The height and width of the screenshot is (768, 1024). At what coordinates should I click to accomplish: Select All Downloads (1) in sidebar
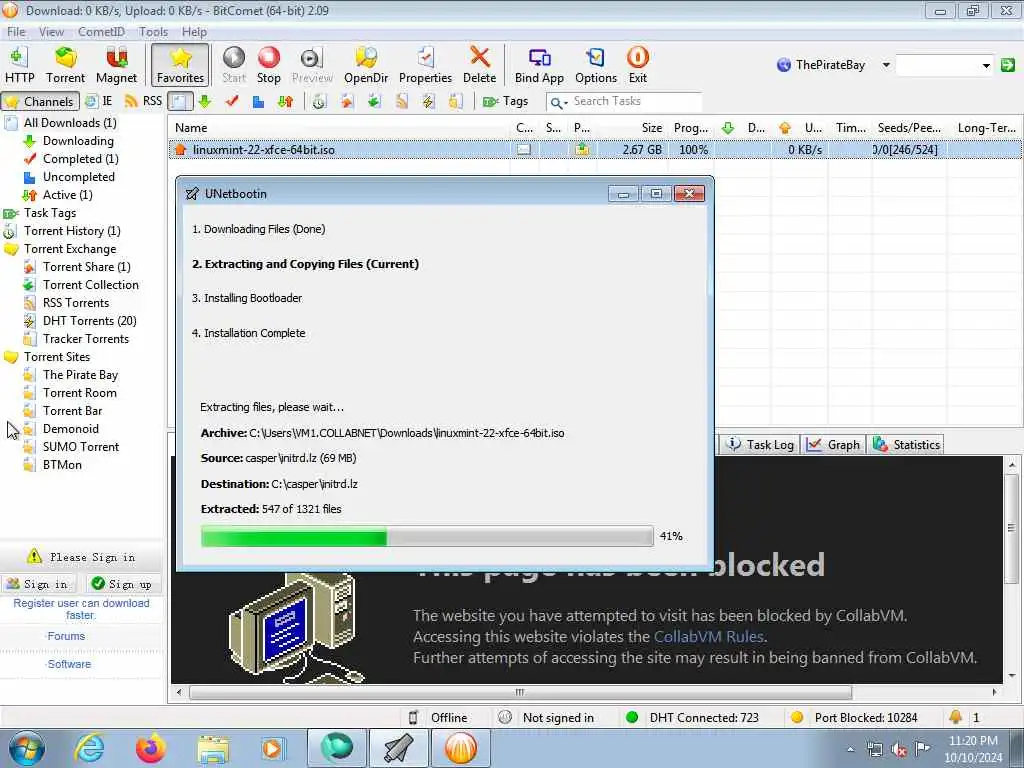pos(70,123)
